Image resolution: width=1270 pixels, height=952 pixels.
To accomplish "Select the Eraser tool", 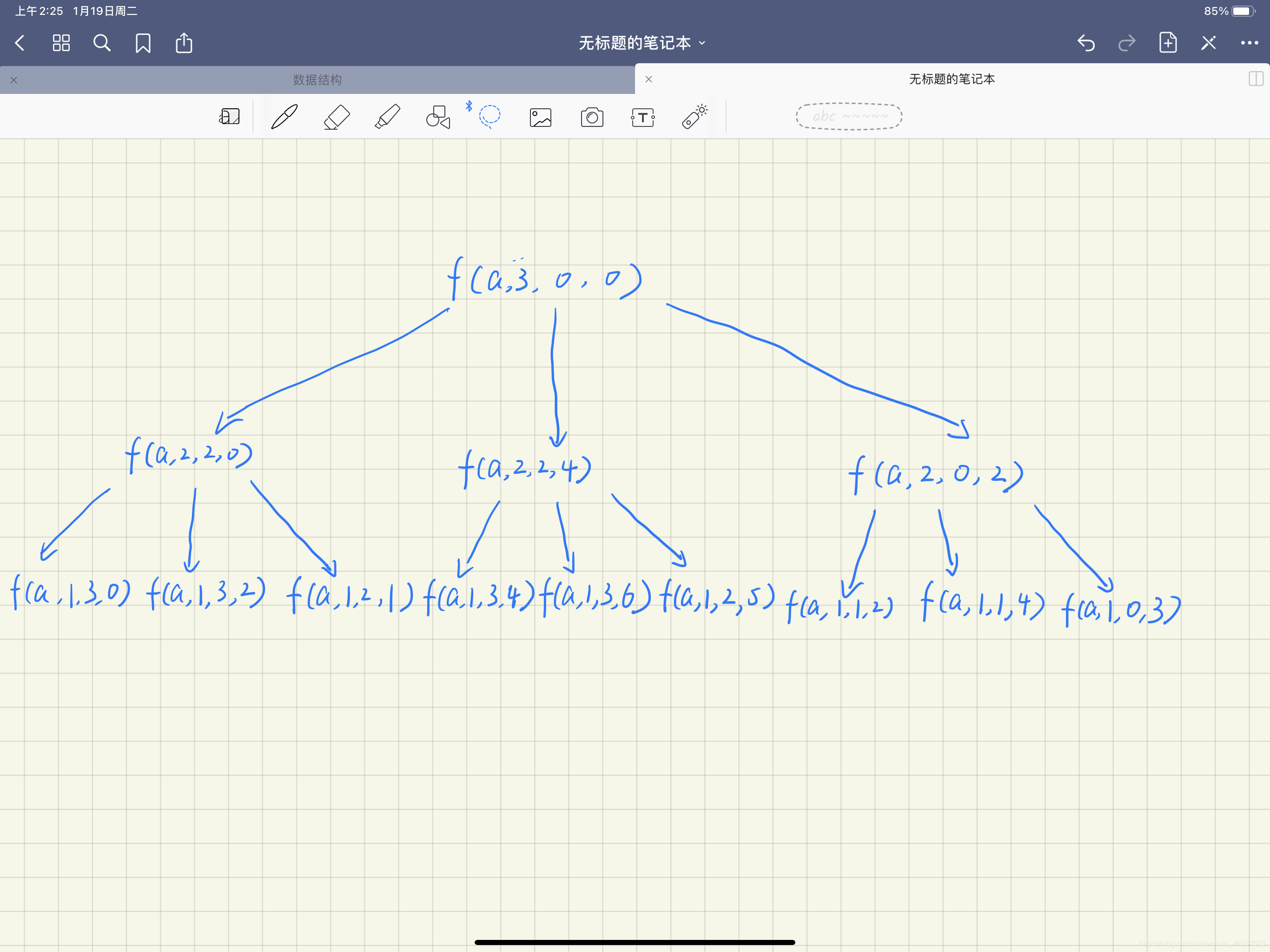I will 337,117.
